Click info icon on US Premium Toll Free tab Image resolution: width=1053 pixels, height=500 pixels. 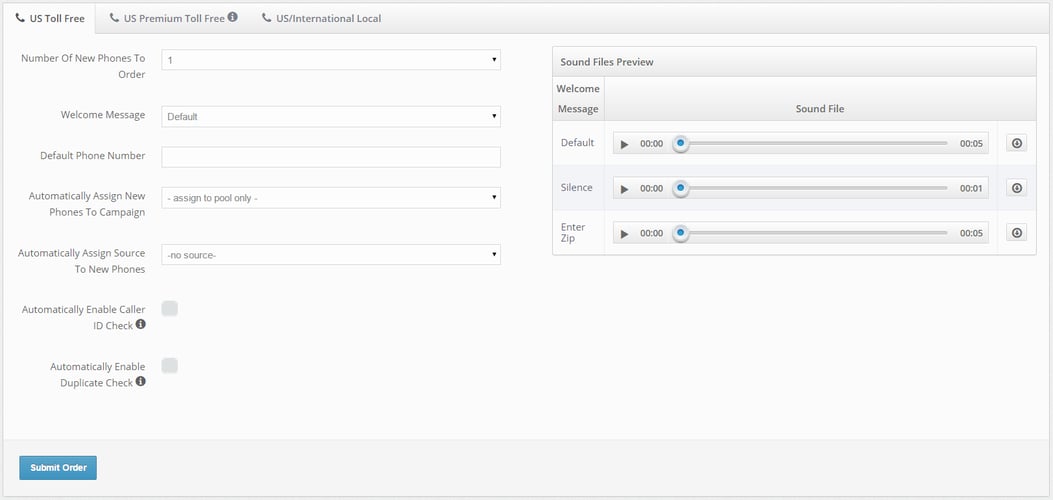click(233, 17)
